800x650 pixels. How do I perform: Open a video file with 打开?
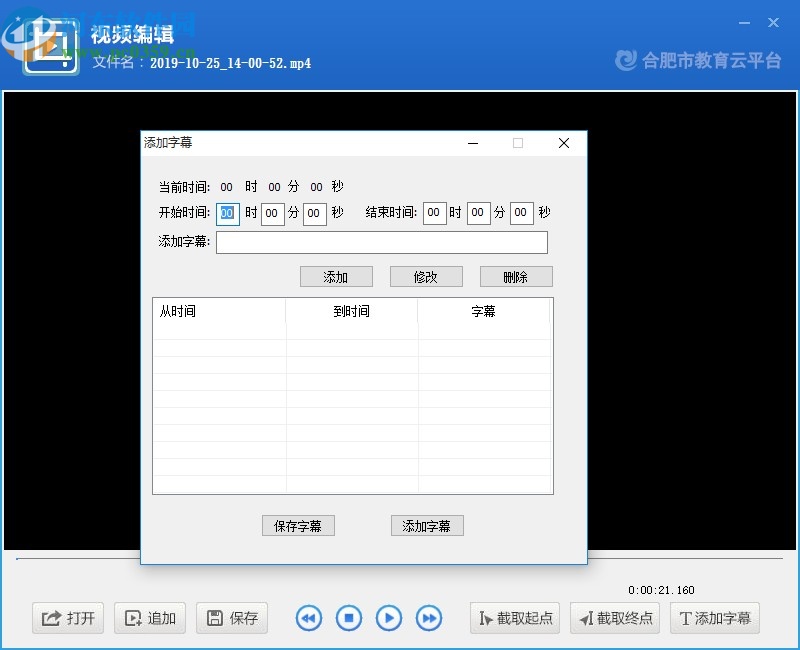click(x=67, y=618)
